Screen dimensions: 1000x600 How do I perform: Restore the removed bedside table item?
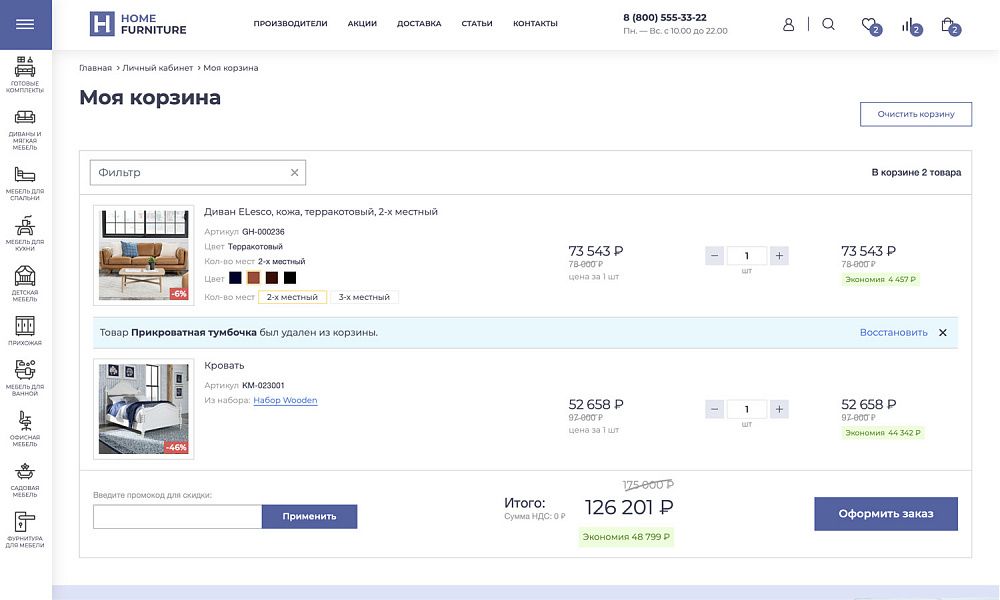893,333
